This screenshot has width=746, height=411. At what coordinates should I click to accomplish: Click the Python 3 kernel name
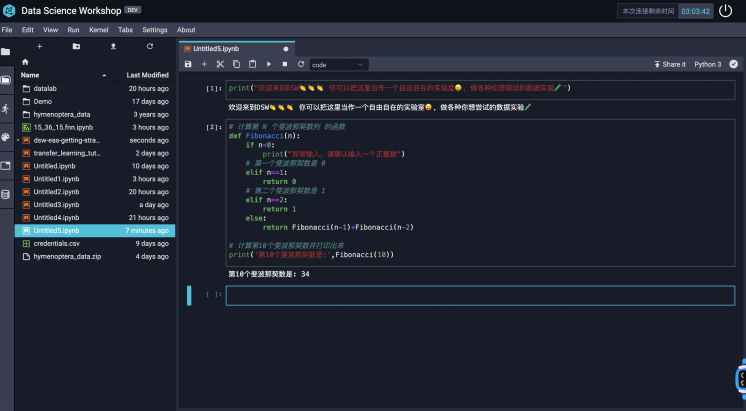pos(707,64)
